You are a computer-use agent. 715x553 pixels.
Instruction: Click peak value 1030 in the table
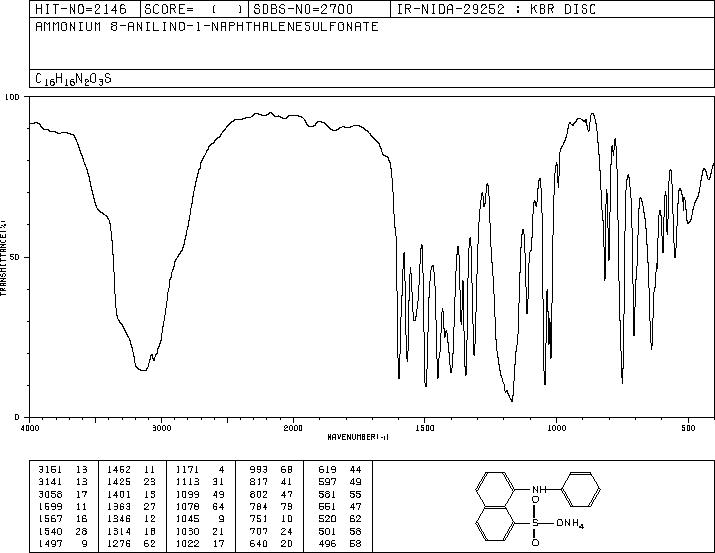coord(187,531)
